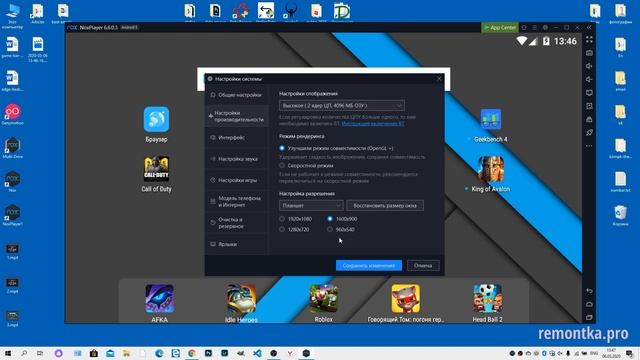The image size is (640, 360).
Task: Select Ярлыки settings tab
Action: point(237,244)
